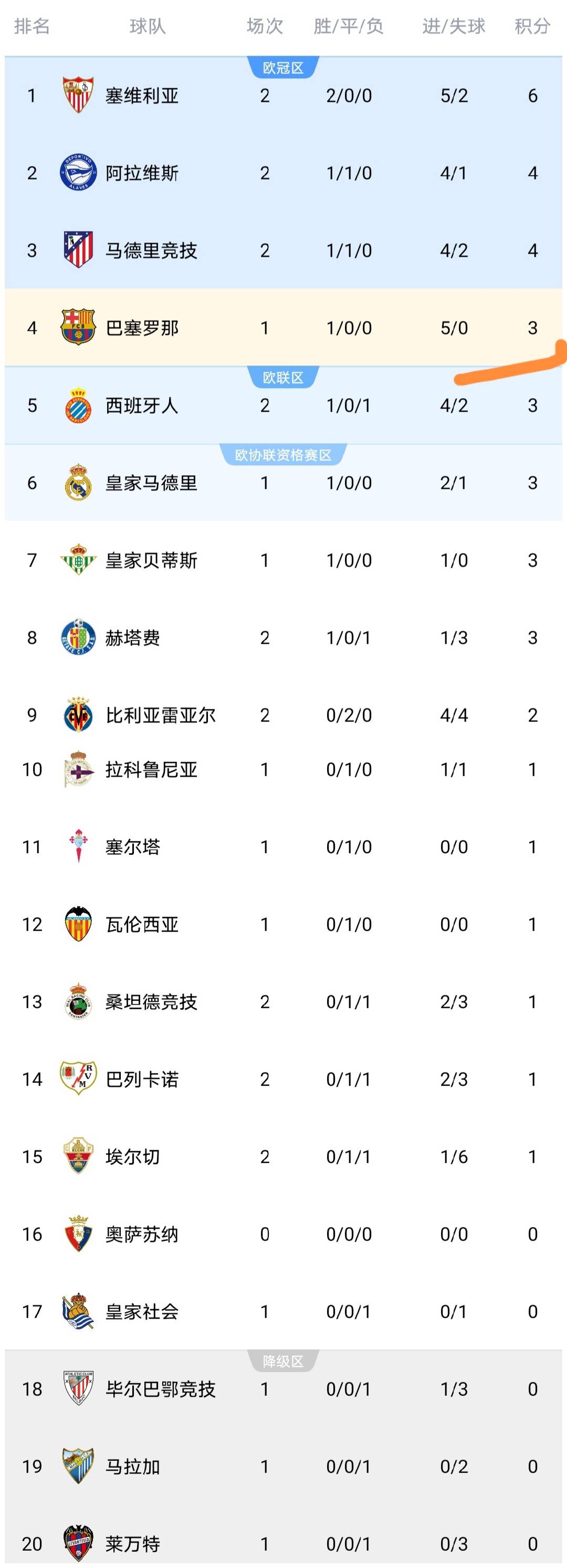Tap the Real Betis badge
Viewport: 567px width, 1568px height.
[x=78, y=559]
